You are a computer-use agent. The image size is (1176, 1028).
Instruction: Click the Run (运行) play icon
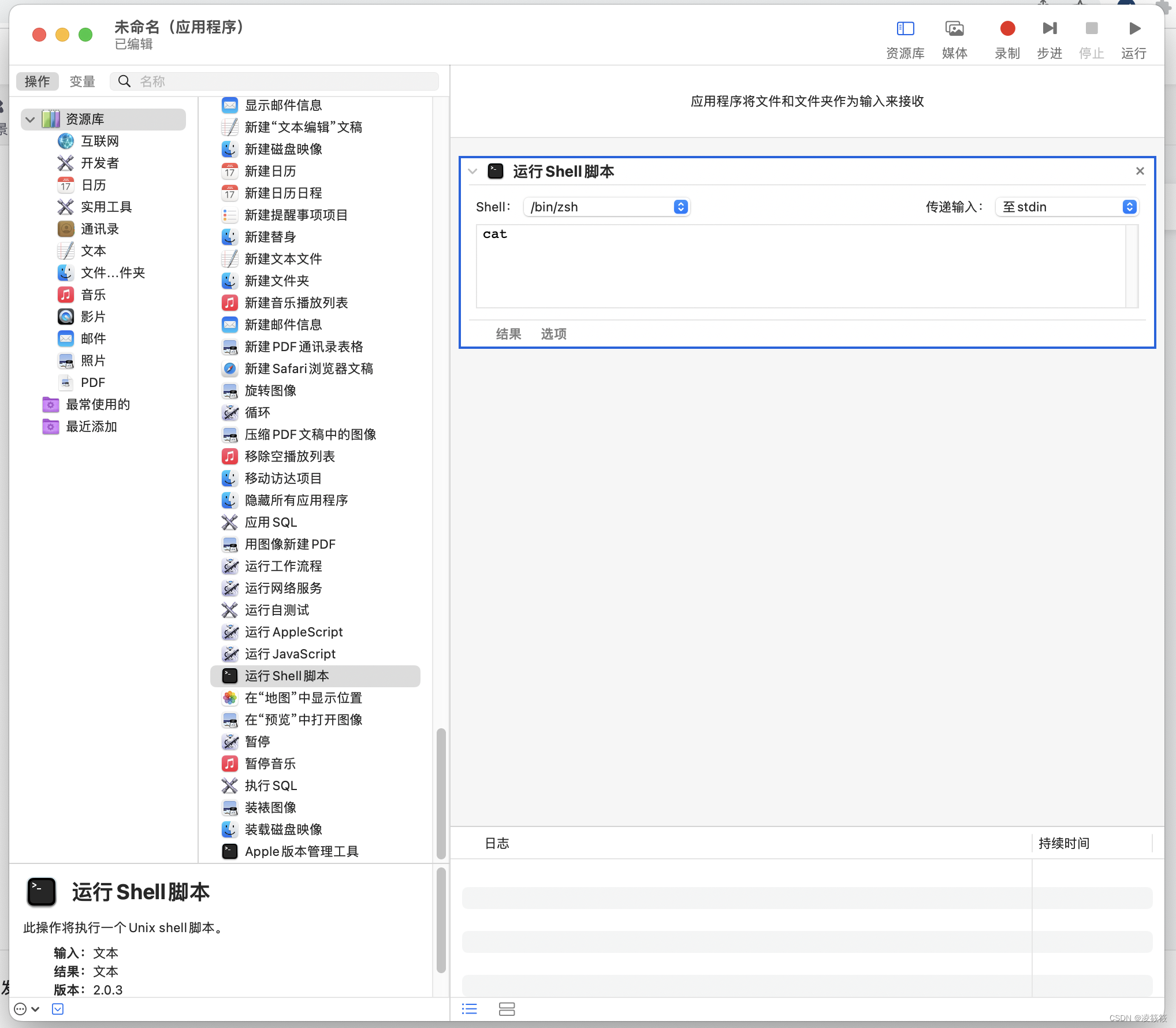coord(1134,28)
